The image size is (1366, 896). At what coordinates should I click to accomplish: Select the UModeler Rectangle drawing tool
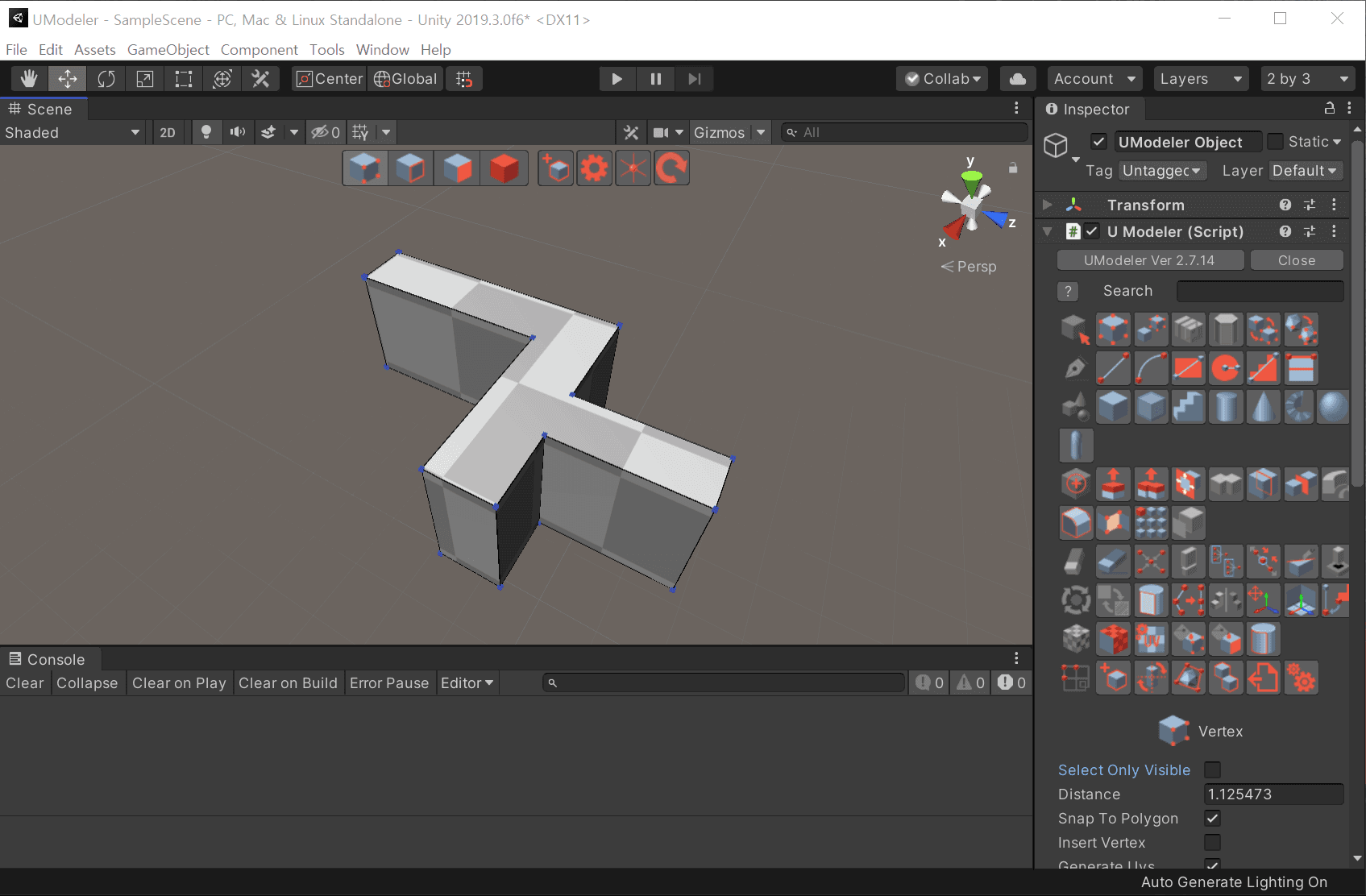pyautogui.click(x=1189, y=368)
